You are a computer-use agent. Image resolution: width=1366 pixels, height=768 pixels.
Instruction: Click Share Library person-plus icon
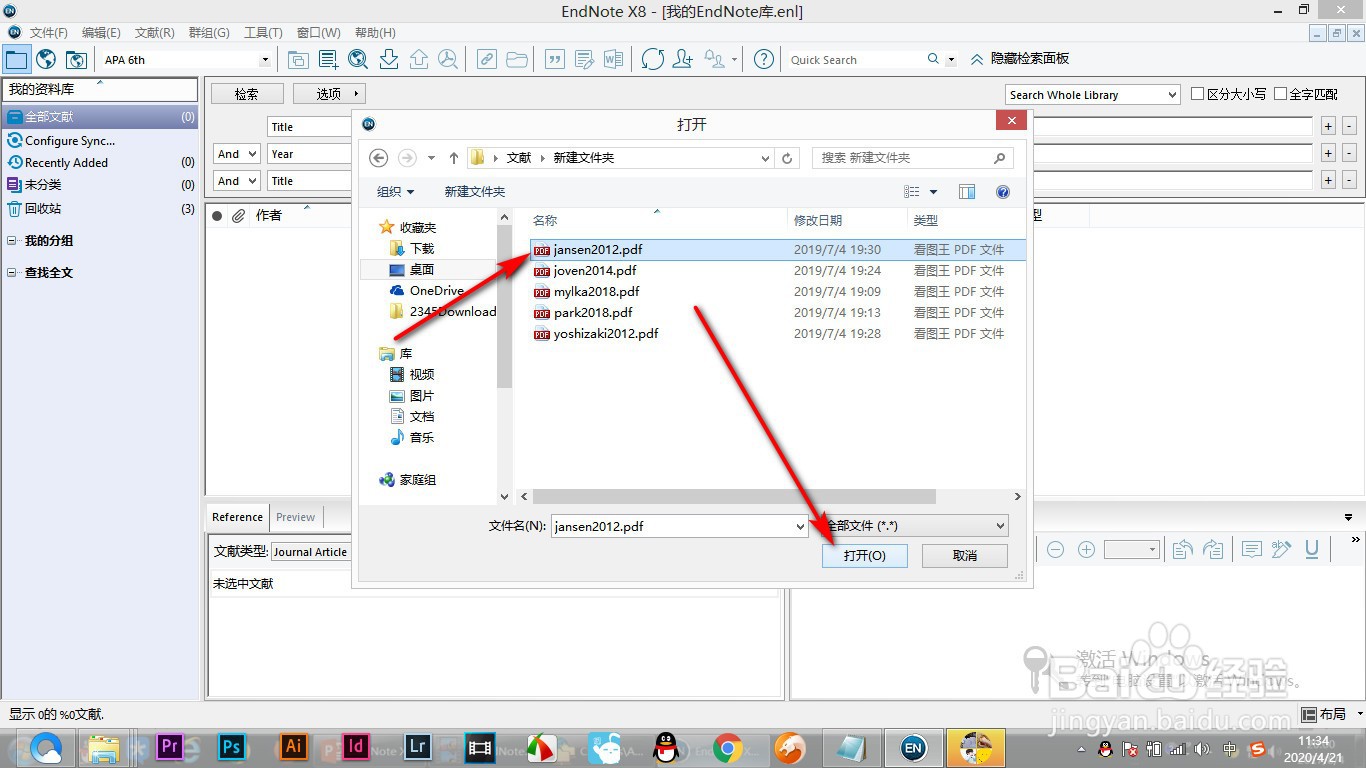pyautogui.click(x=683, y=59)
